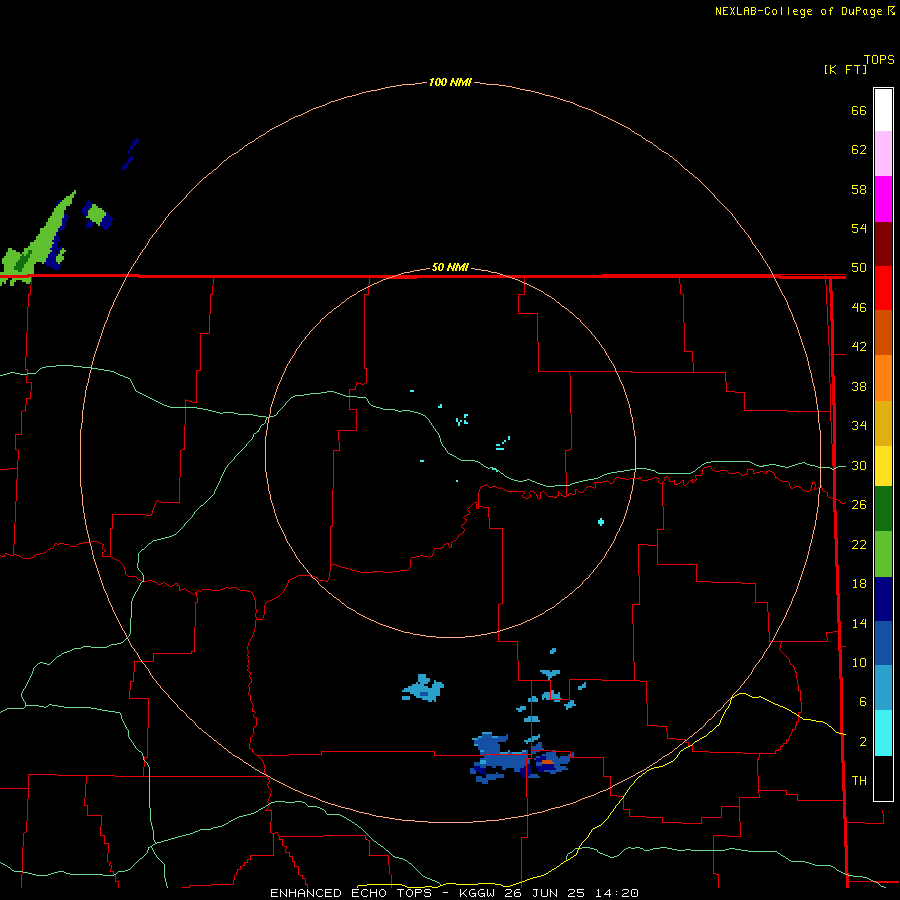Click the "2" value on the legend

863,741
